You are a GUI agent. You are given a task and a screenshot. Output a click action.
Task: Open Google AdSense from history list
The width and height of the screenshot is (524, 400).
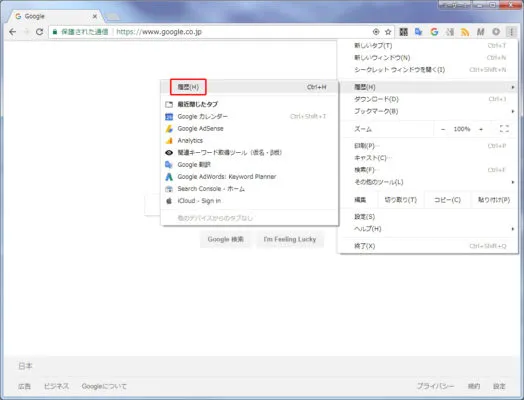pyautogui.click(x=249, y=128)
